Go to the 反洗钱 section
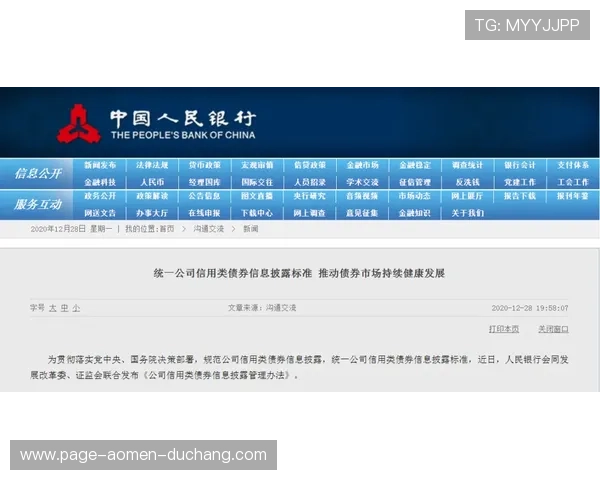 point(467,182)
